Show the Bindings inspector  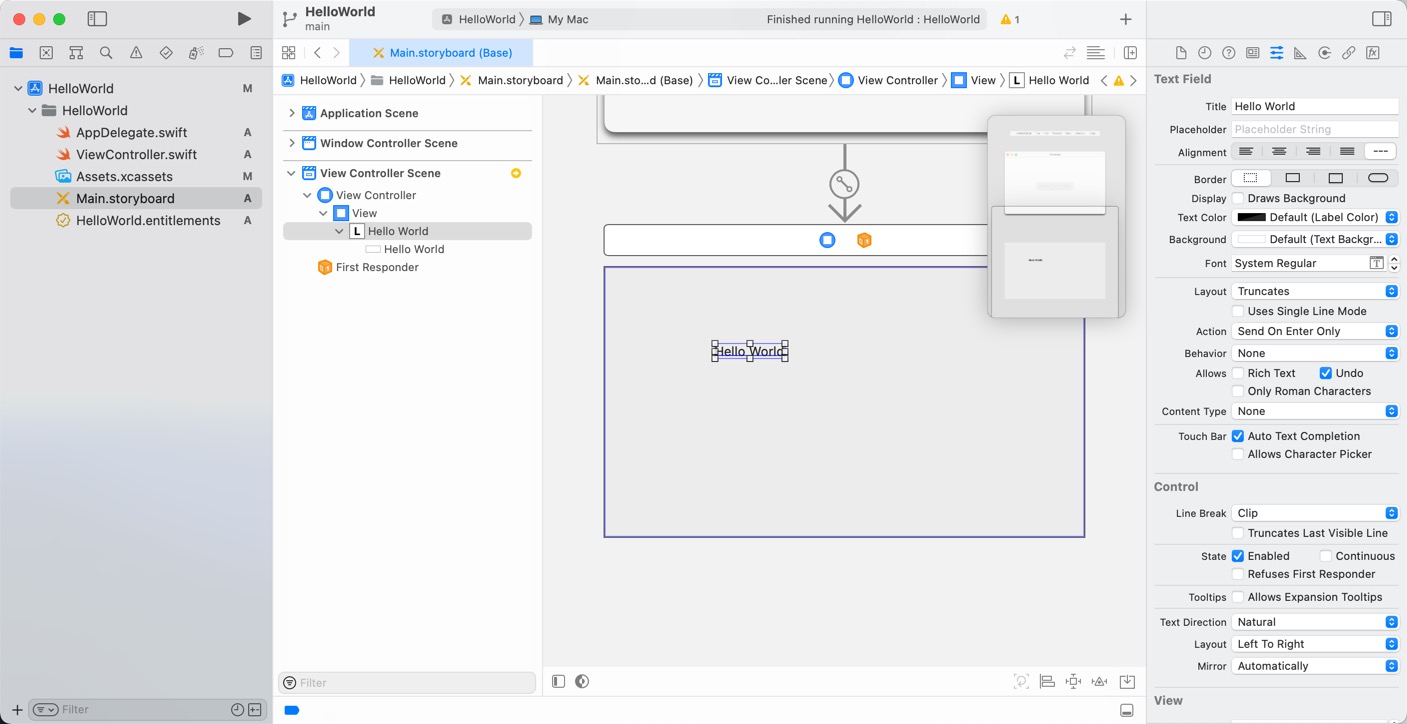[1348, 53]
